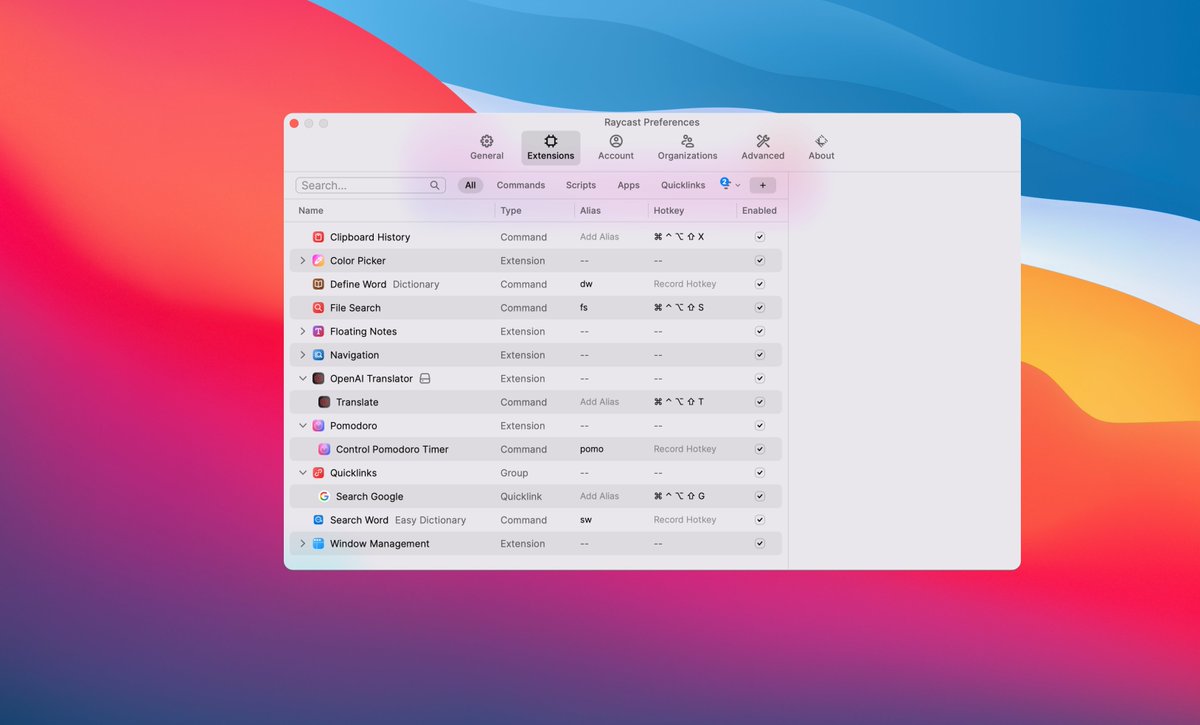Add an alias for Search Google

point(599,496)
